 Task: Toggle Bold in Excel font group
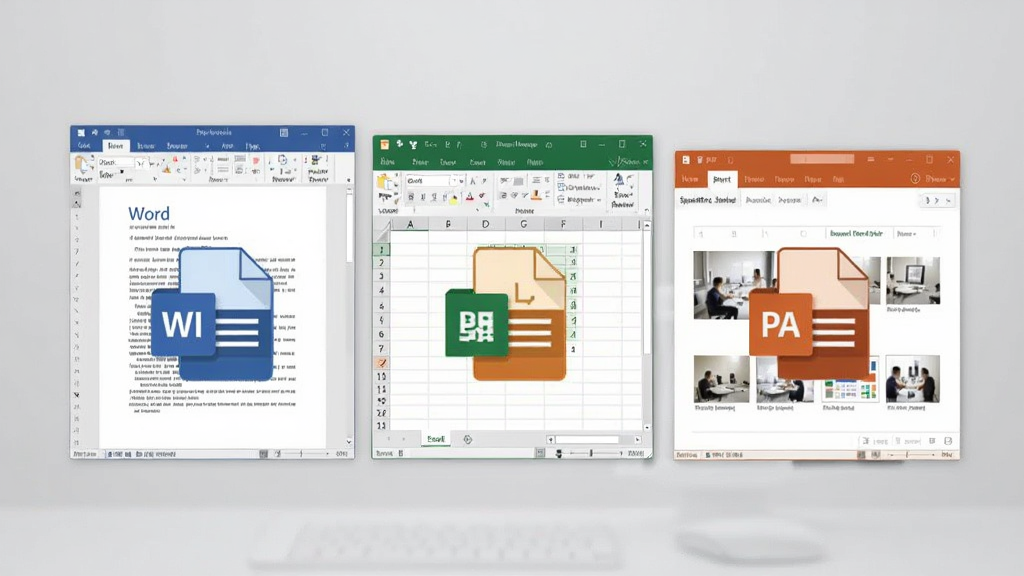[x=411, y=197]
